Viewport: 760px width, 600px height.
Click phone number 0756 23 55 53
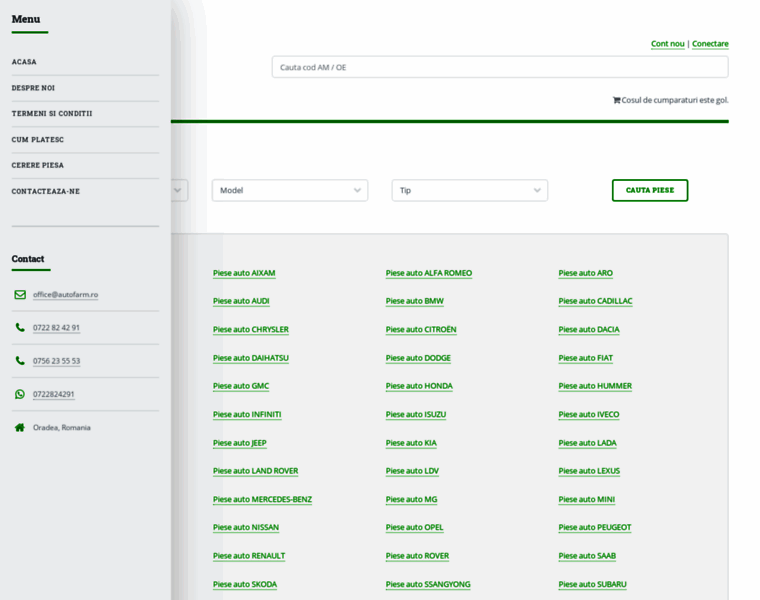(57, 361)
